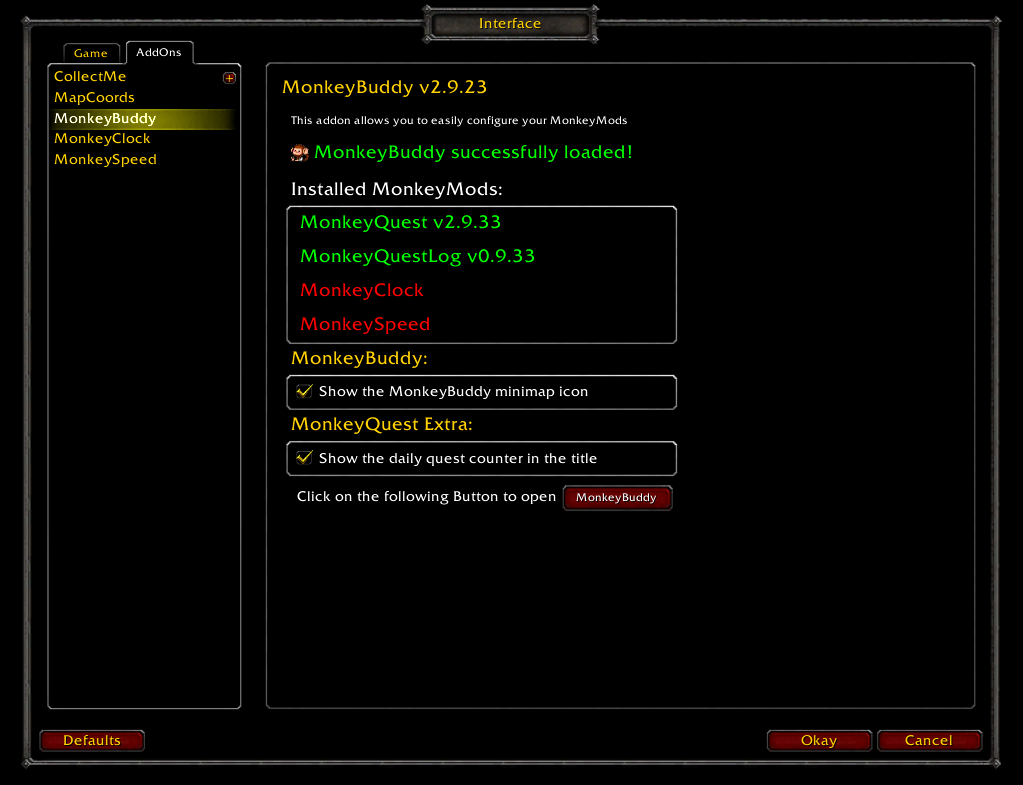Screen dimensions: 1023x785
Task: Switch to the Game tab
Action: (91, 53)
